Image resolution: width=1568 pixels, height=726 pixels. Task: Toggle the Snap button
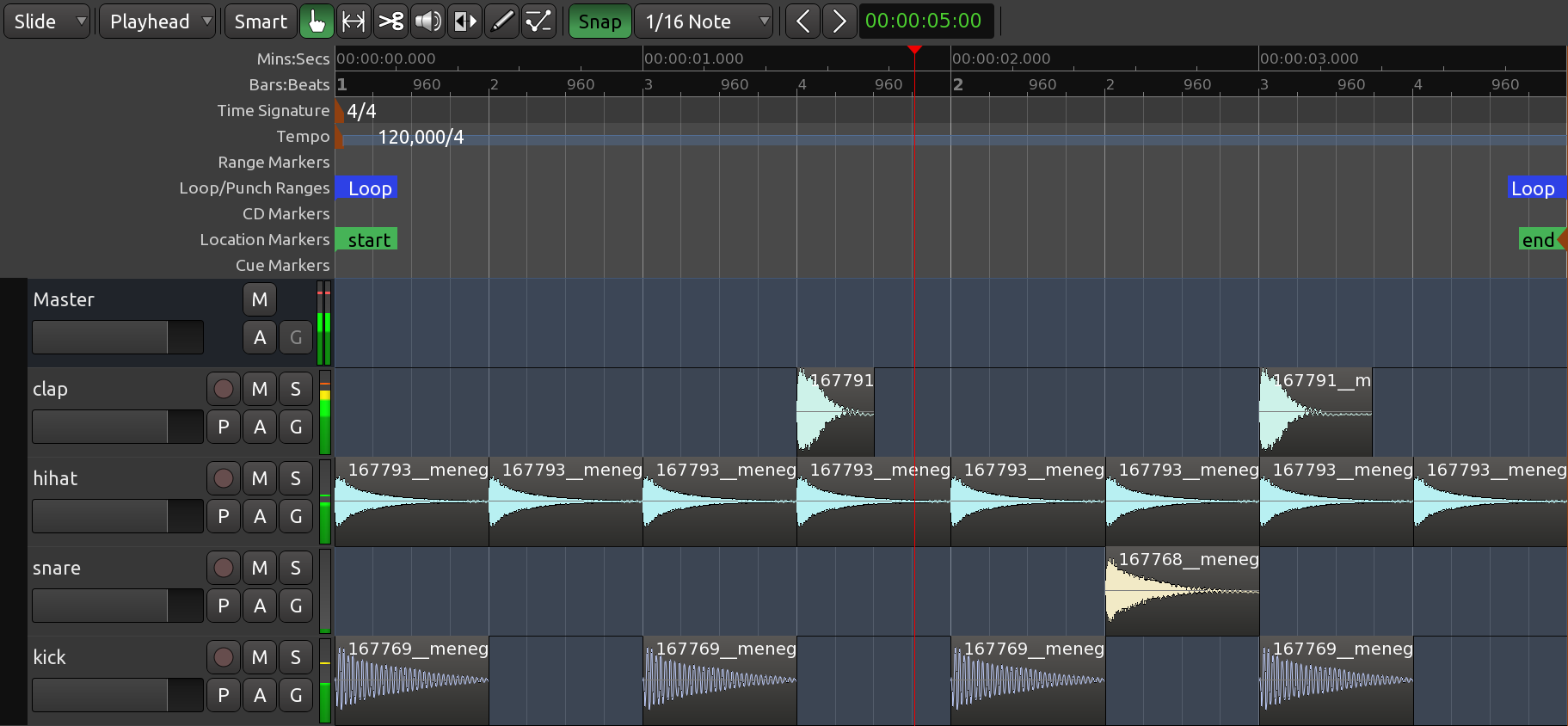click(x=600, y=22)
